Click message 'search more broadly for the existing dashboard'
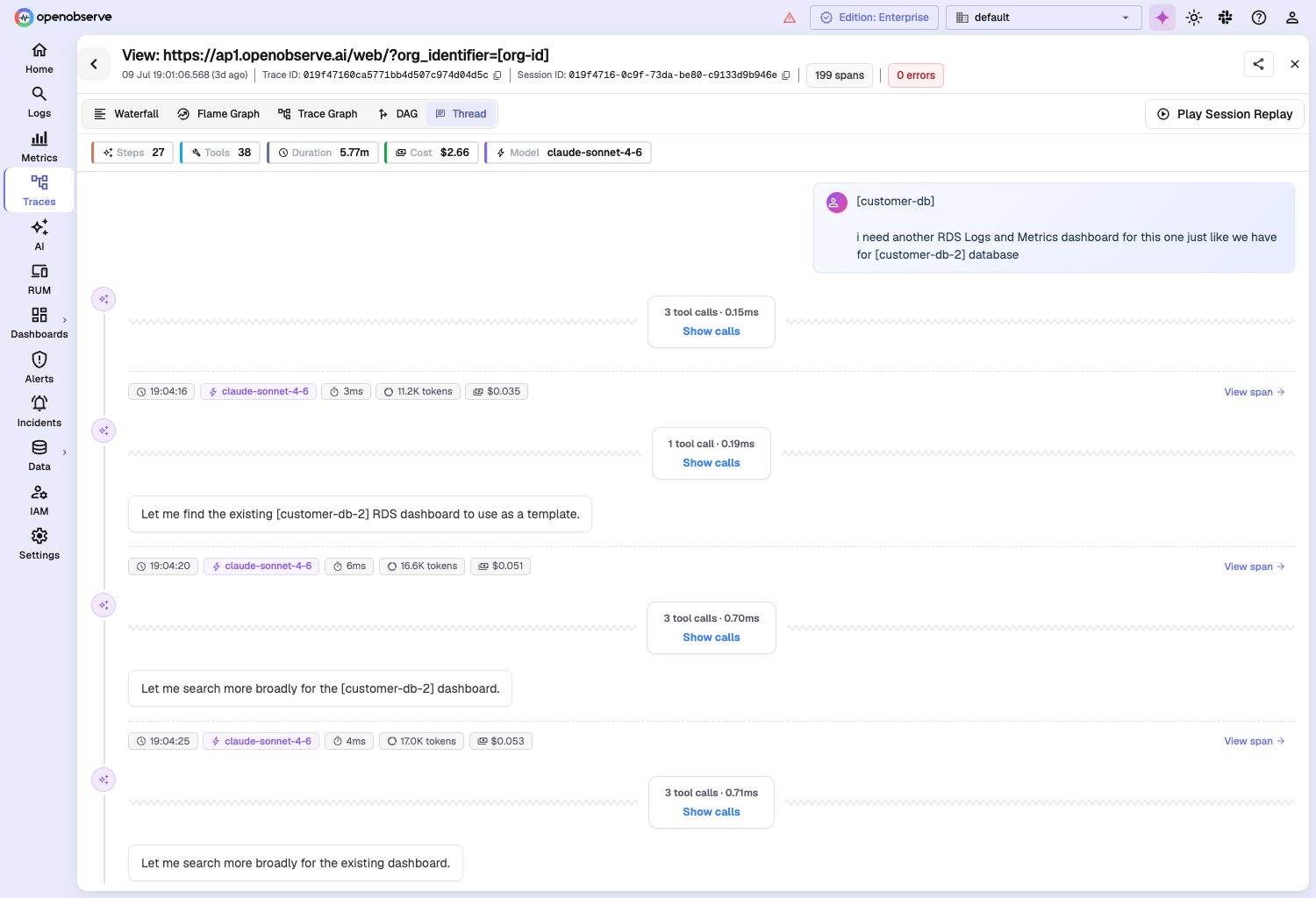The height and width of the screenshot is (898, 1316). pos(296,863)
